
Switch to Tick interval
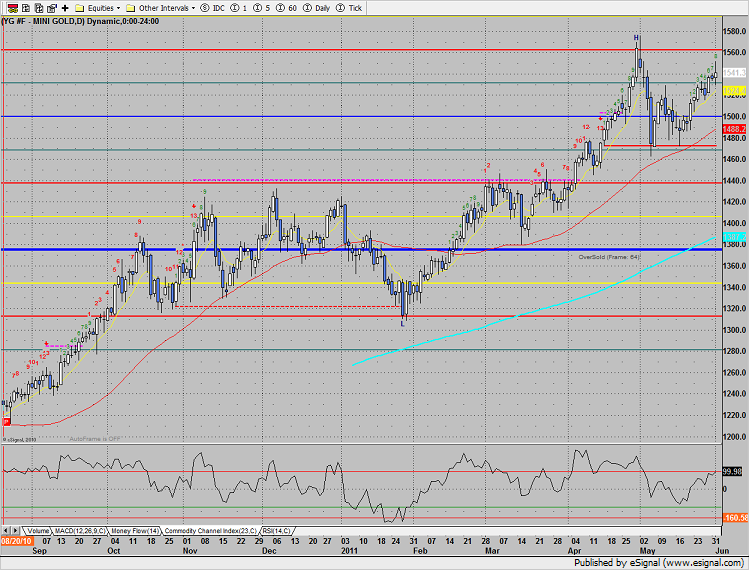(349, 8)
